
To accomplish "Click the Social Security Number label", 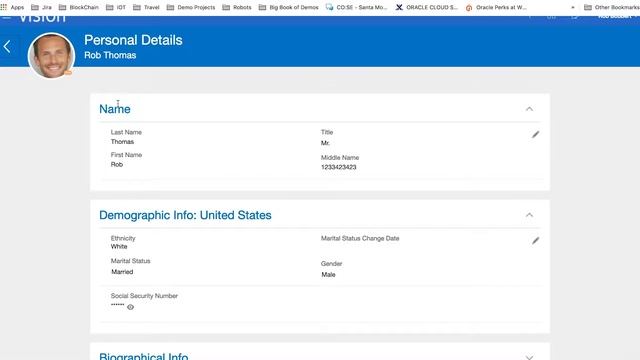I will (x=144, y=296).
